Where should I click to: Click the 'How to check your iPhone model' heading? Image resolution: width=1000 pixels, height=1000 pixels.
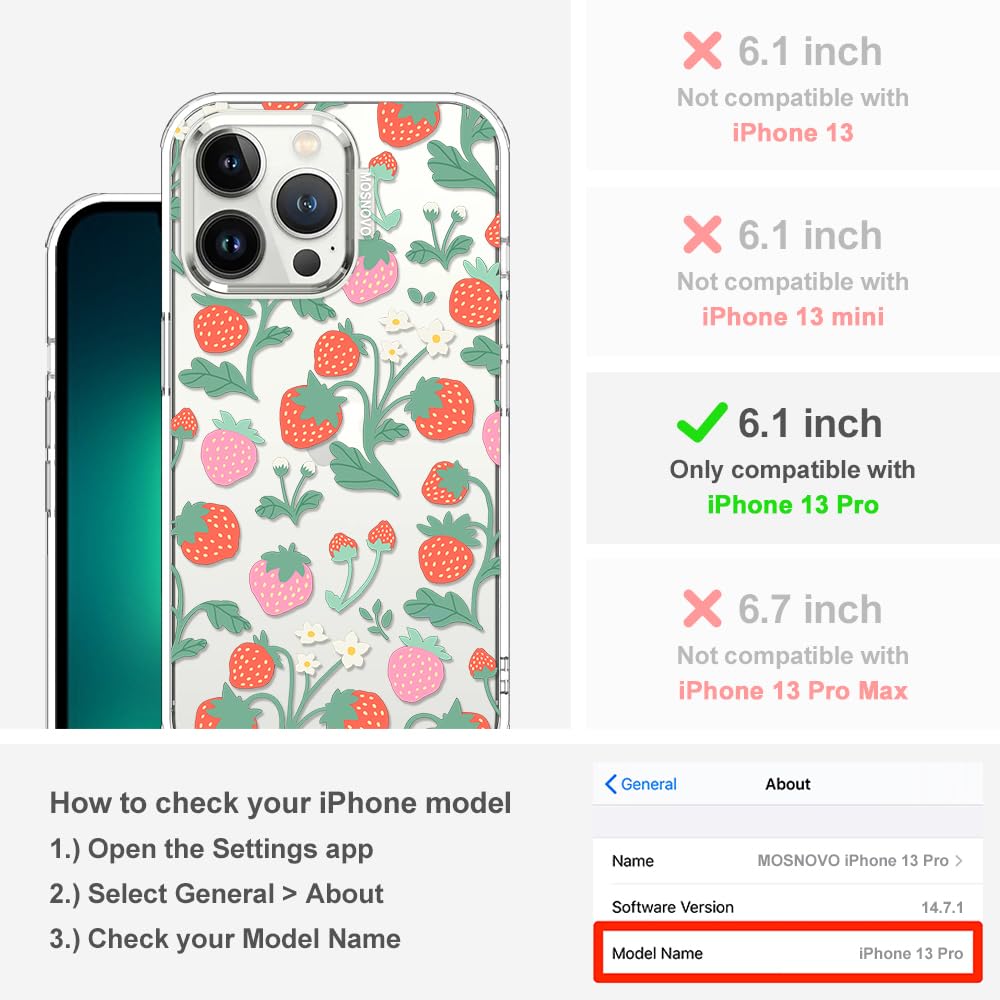(281, 803)
